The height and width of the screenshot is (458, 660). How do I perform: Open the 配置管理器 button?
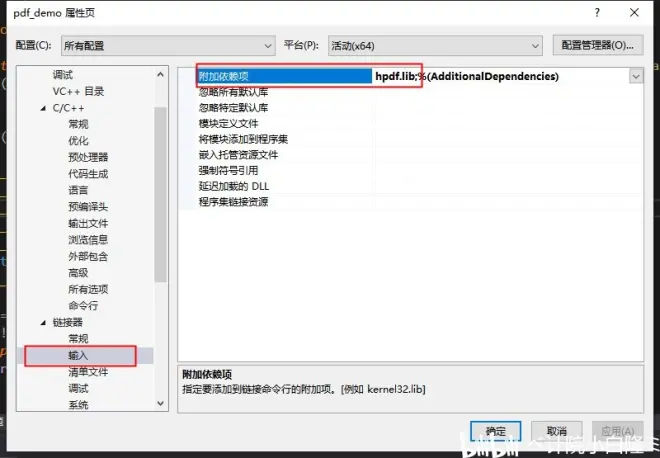(598, 45)
